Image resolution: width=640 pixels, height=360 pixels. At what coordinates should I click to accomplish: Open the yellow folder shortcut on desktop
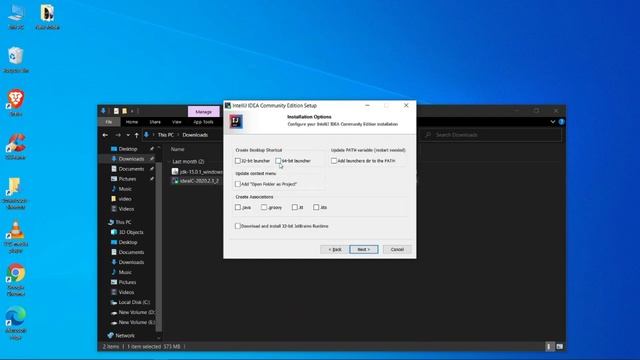16,193
